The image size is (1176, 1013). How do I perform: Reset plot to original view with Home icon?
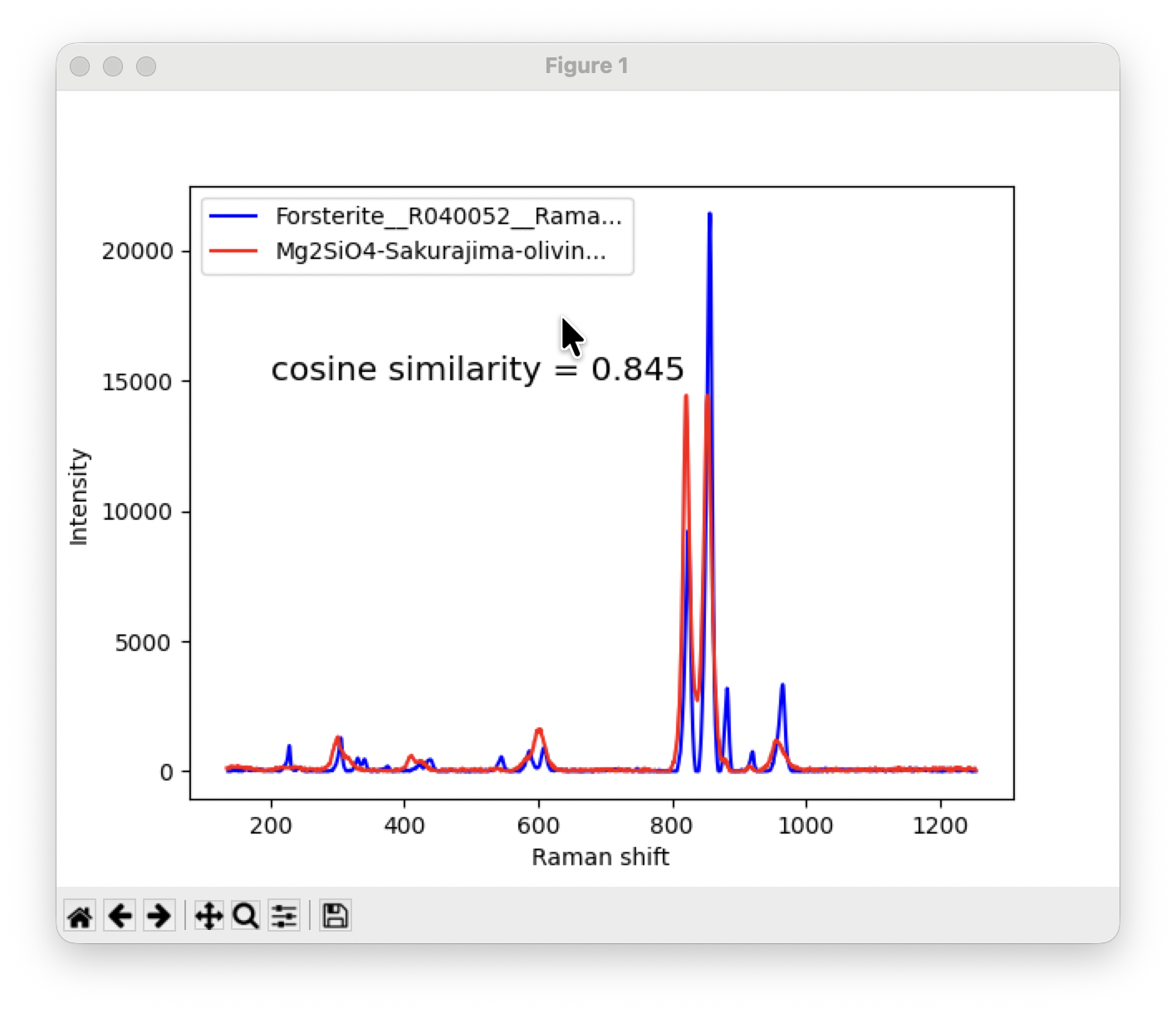pyautogui.click(x=80, y=917)
